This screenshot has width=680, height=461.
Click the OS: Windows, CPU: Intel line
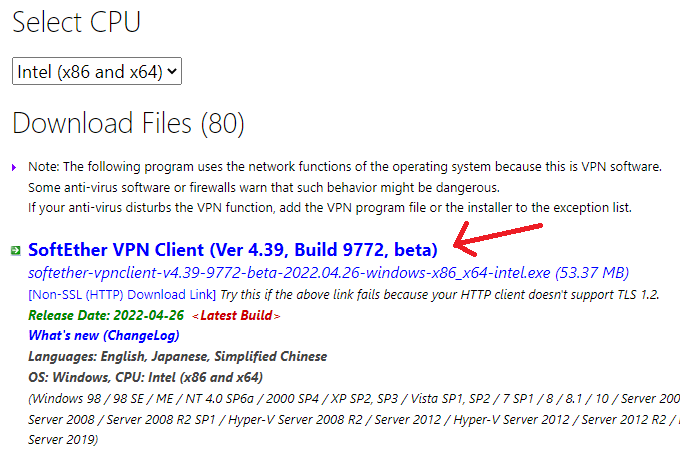click(x=146, y=377)
